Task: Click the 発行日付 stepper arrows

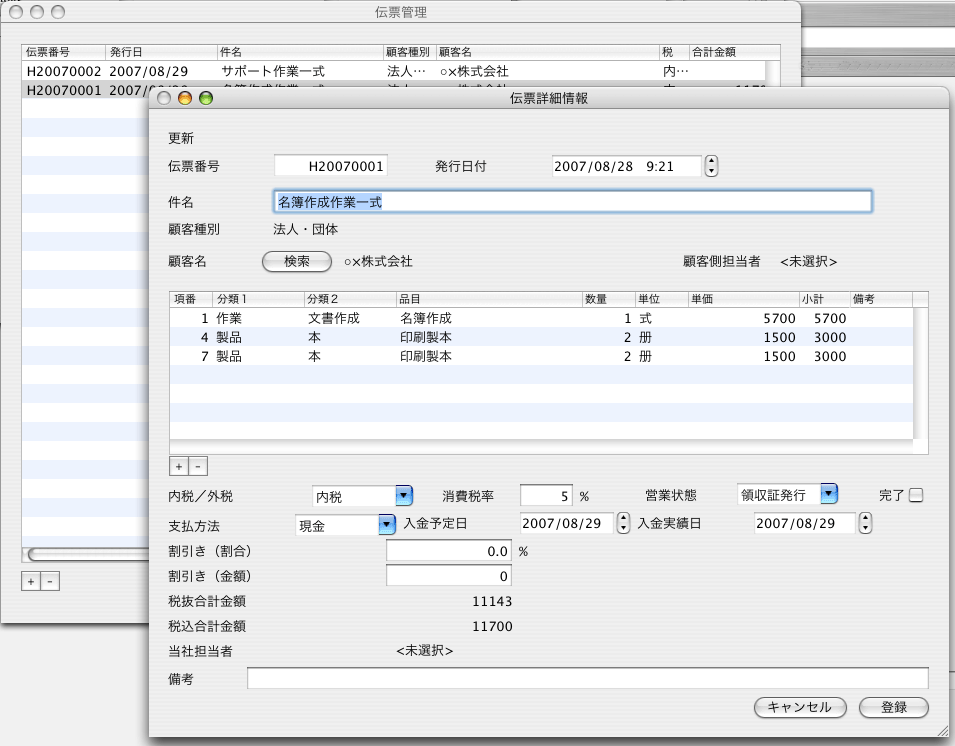Action: pyautogui.click(x=711, y=166)
